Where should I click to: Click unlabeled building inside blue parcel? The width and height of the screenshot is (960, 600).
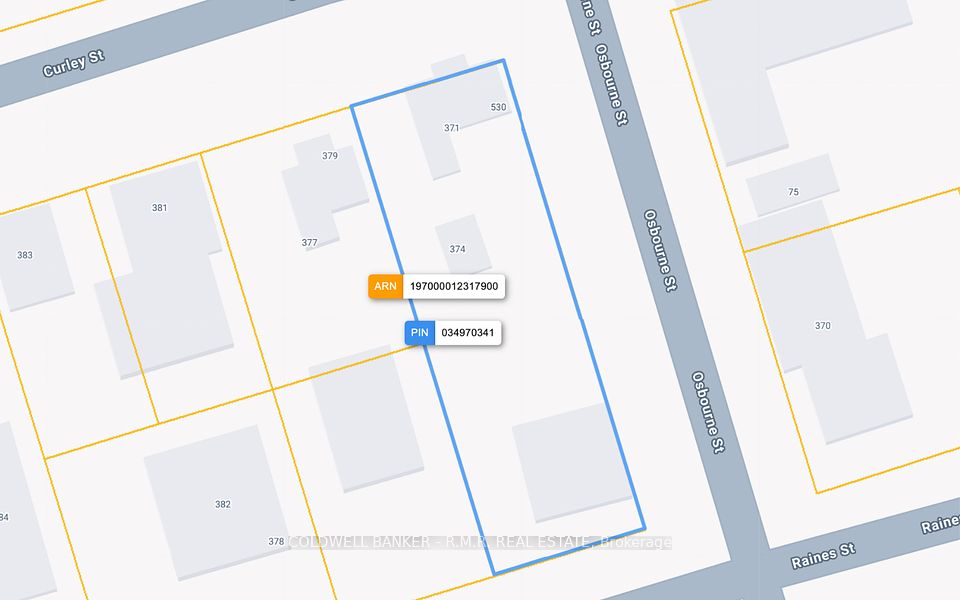pos(572,462)
